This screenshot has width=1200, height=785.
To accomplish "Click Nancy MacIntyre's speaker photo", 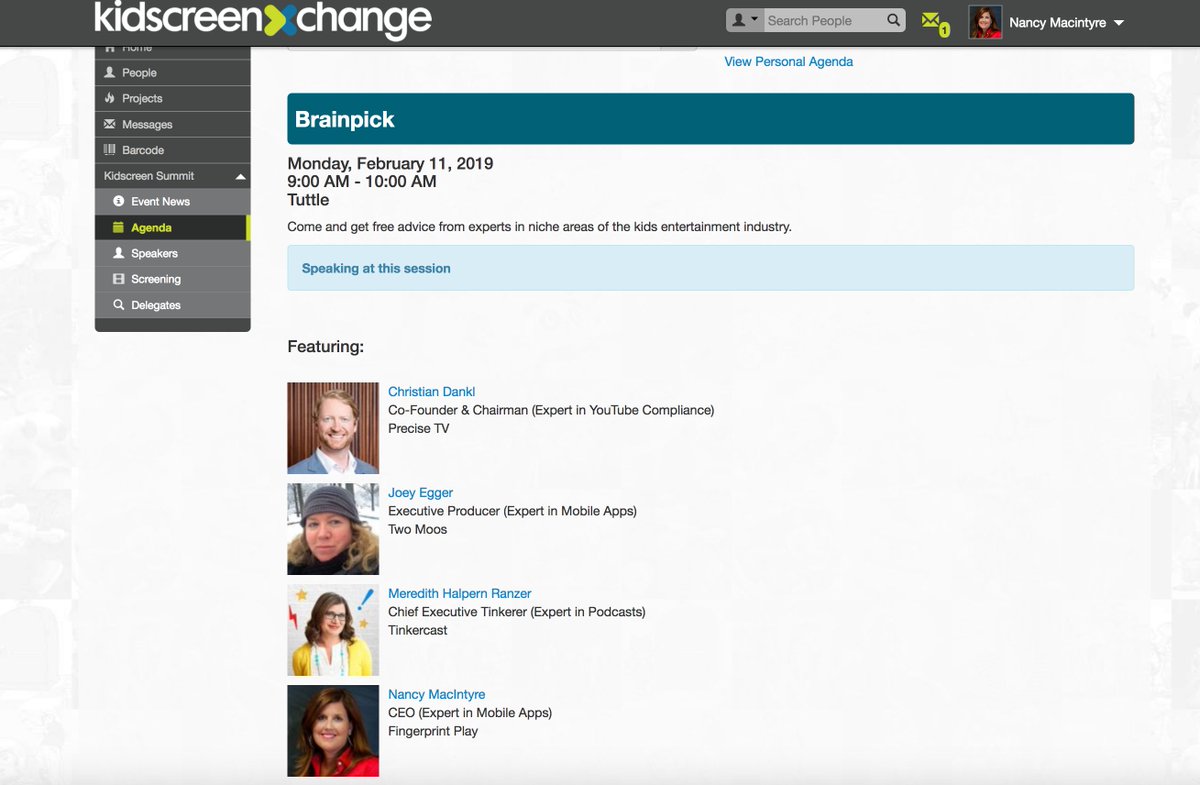I will tap(333, 731).
